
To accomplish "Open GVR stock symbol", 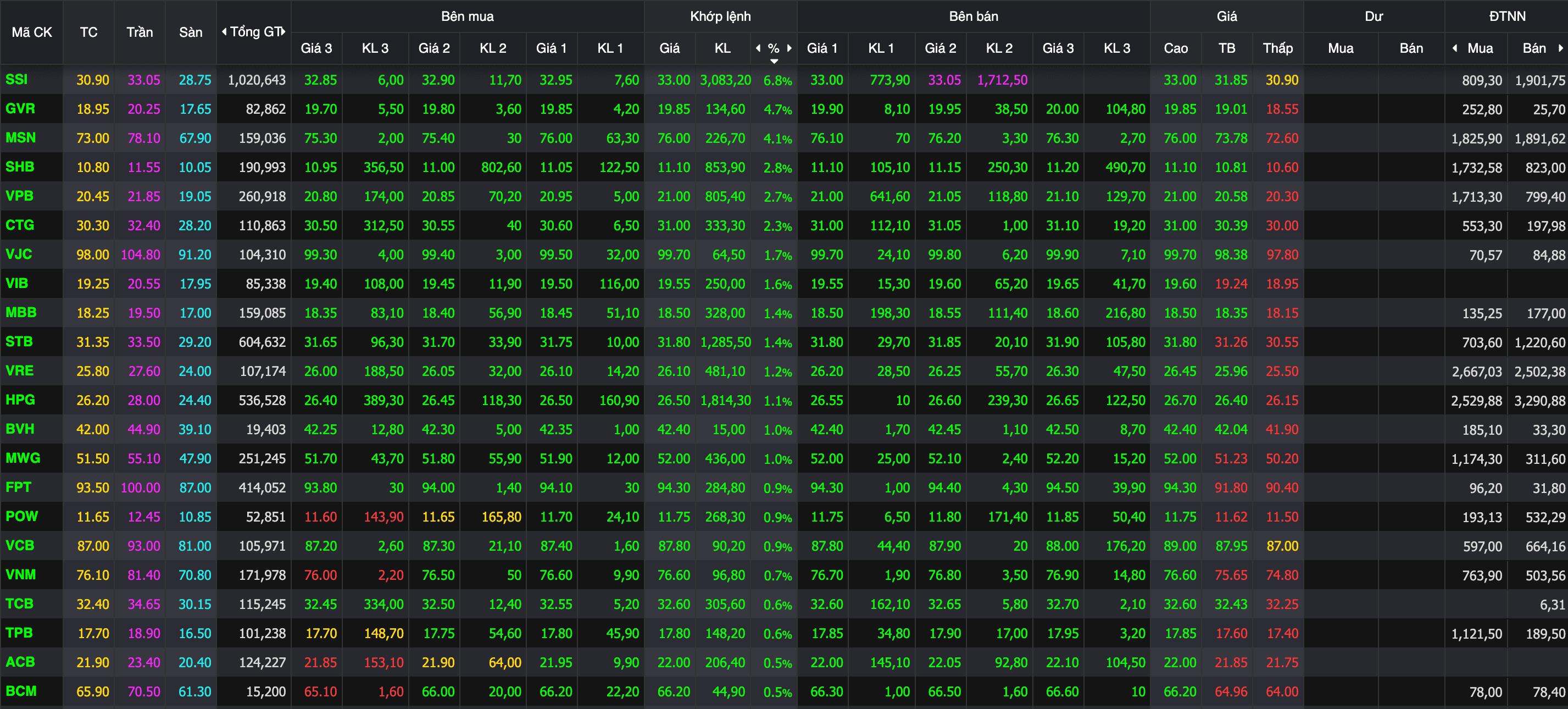I will pos(20,109).
